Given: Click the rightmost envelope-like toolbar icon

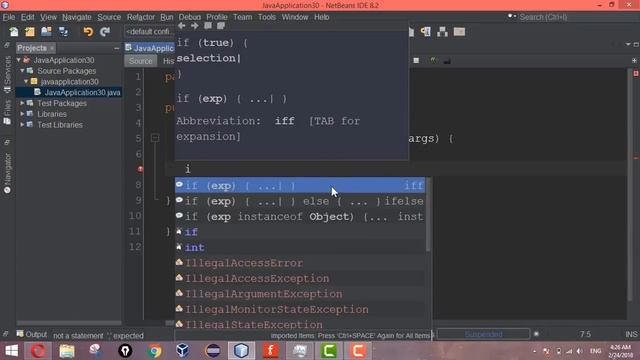Looking at the screenshot, I should (x=459, y=32).
